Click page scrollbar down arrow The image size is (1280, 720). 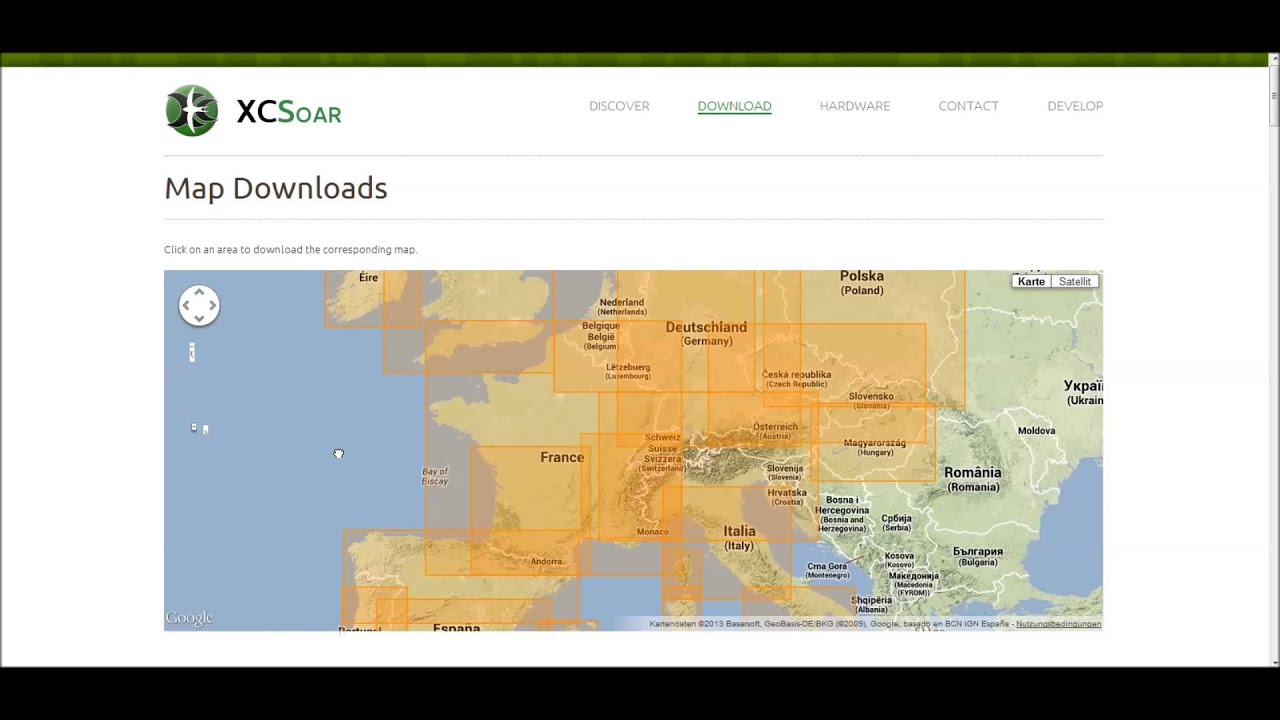pos(1274,661)
